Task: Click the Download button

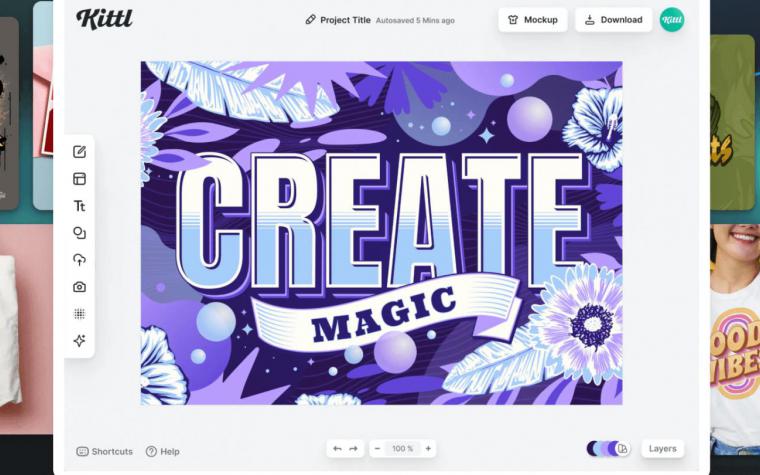Action: click(x=614, y=20)
